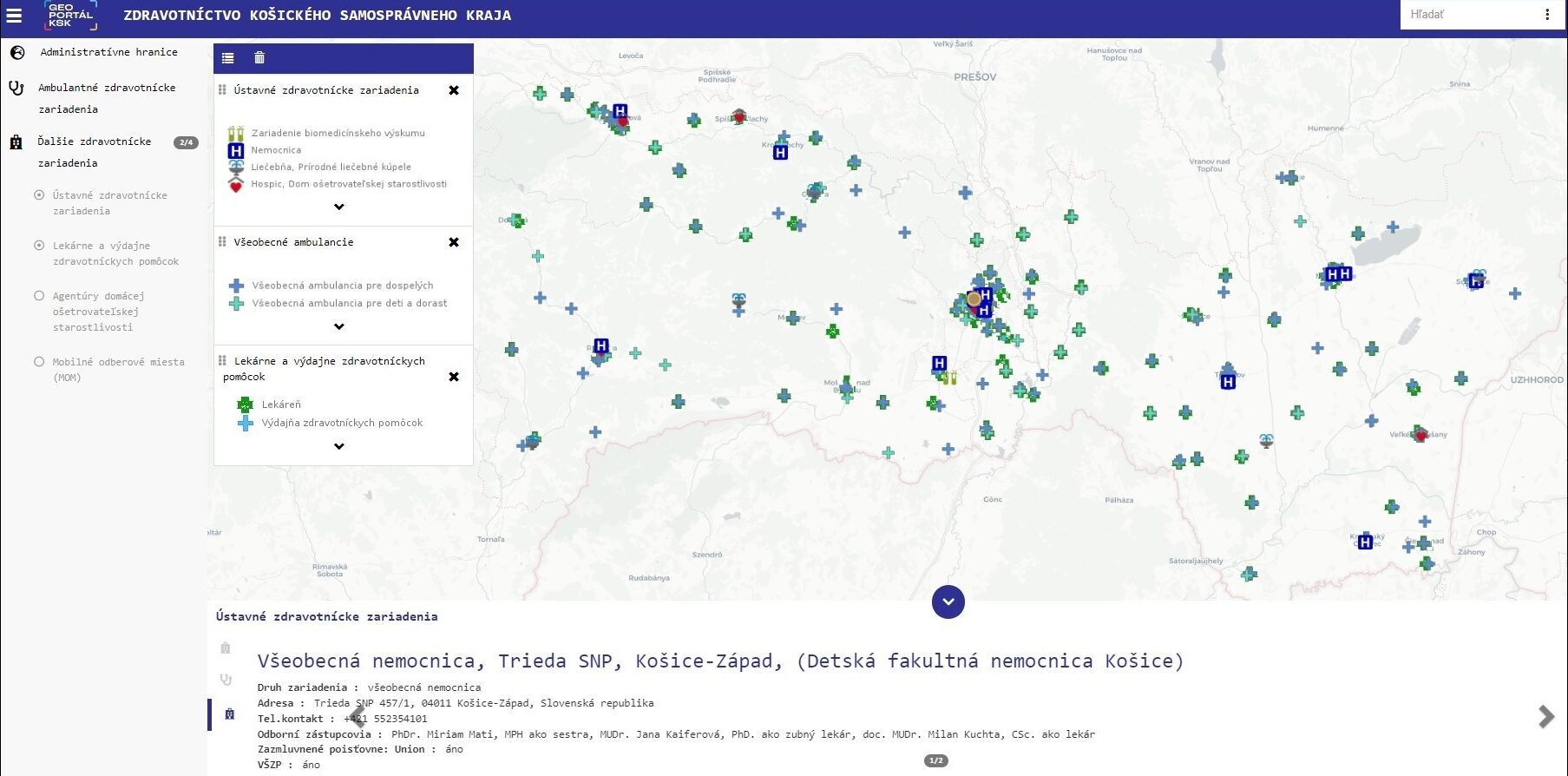Click the Nemocnica legend label
Image resolution: width=1568 pixels, height=776 pixels.
click(x=276, y=150)
